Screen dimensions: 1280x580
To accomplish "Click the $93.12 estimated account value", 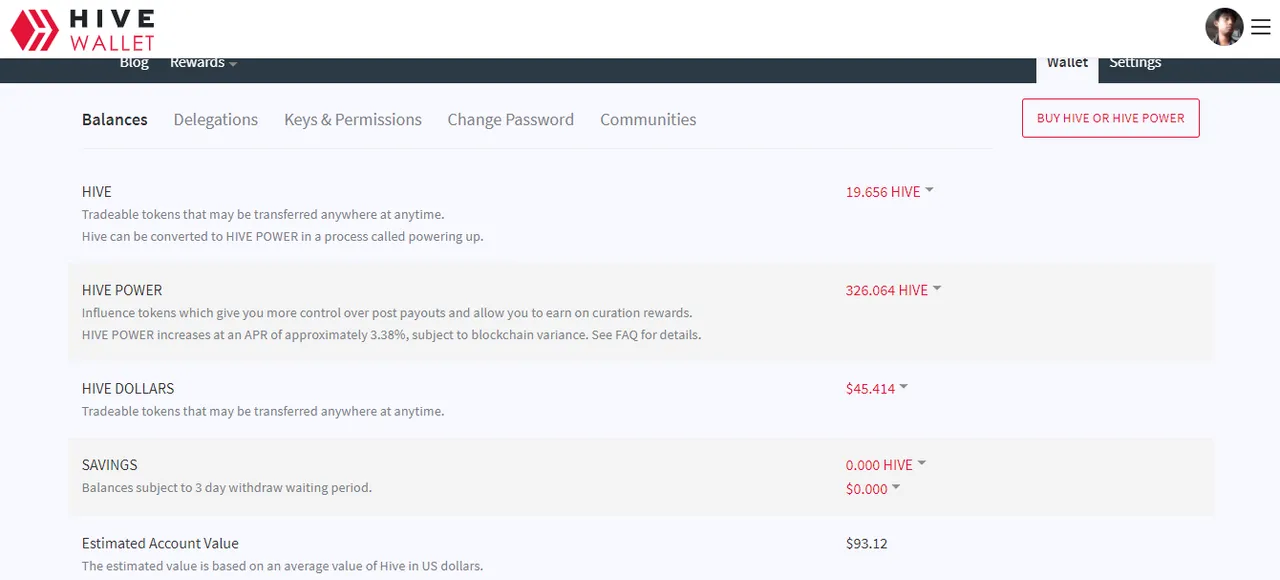I will pos(867,544).
